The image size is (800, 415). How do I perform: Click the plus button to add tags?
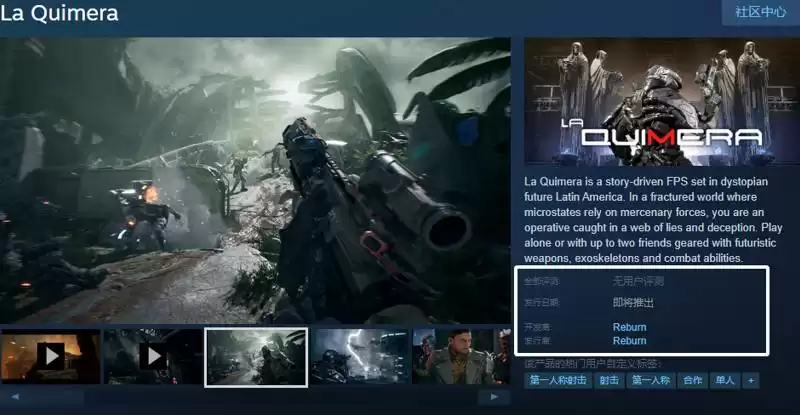point(751,380)
